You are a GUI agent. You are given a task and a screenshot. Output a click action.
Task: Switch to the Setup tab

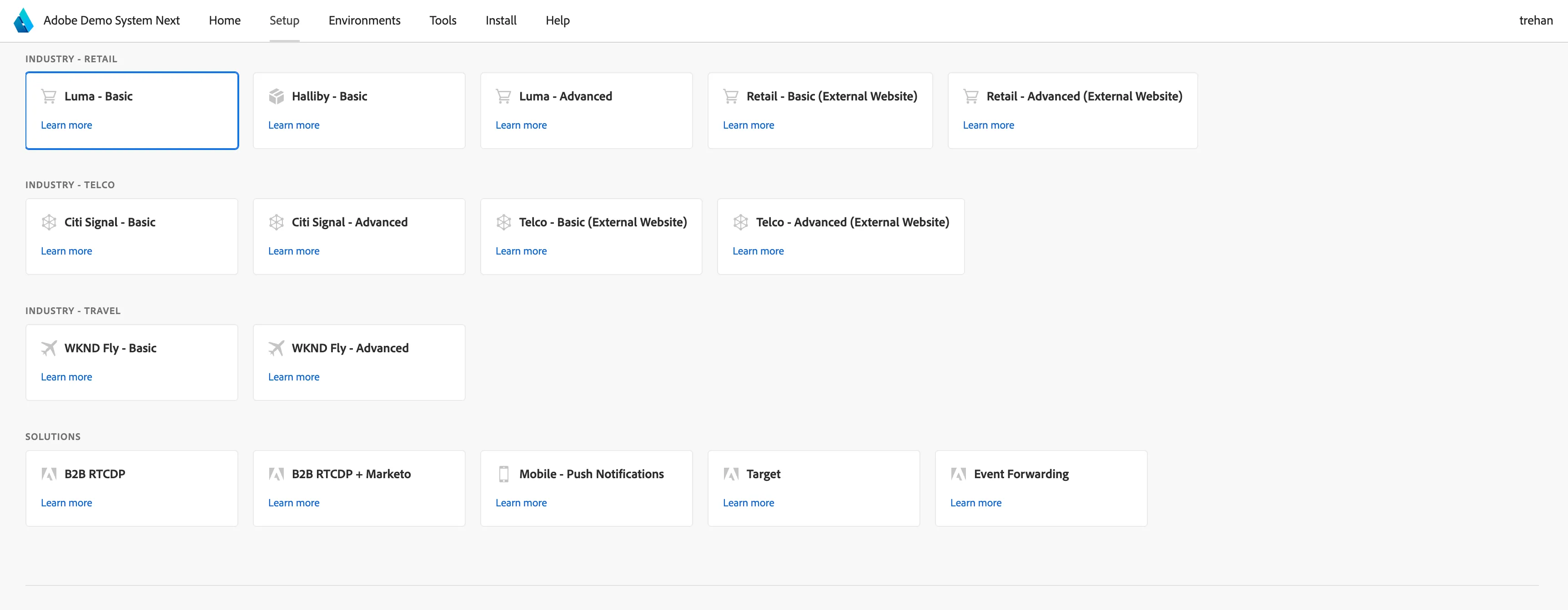coord(284,20)
